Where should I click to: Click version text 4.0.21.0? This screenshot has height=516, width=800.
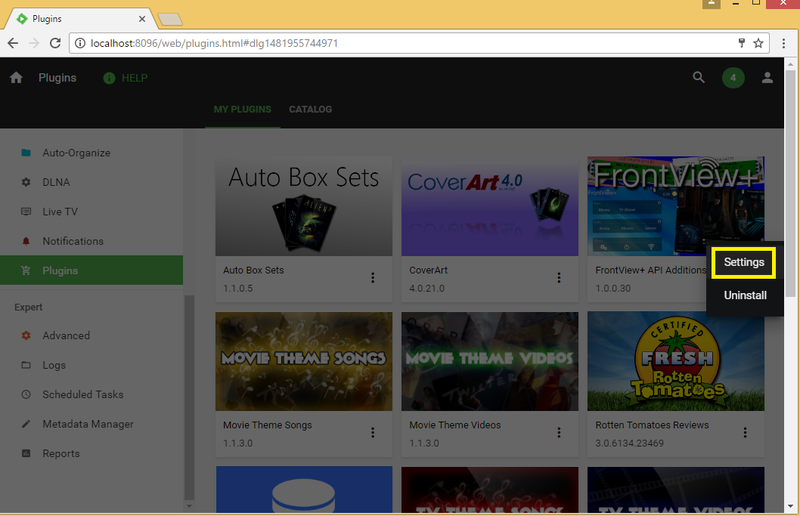[x=427, y=288]
